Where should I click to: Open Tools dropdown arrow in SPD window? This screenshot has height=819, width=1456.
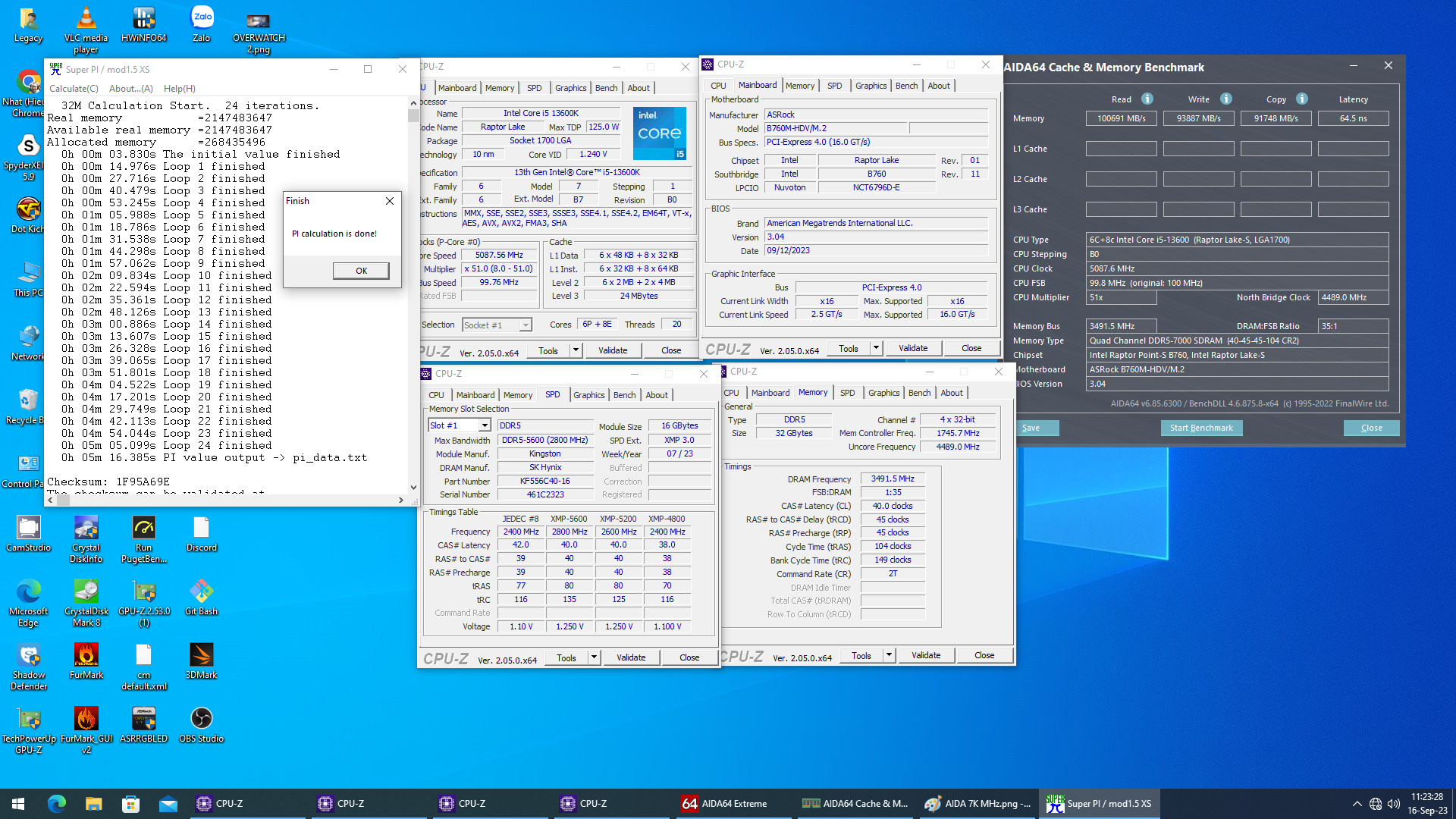[x=594, y=658]
